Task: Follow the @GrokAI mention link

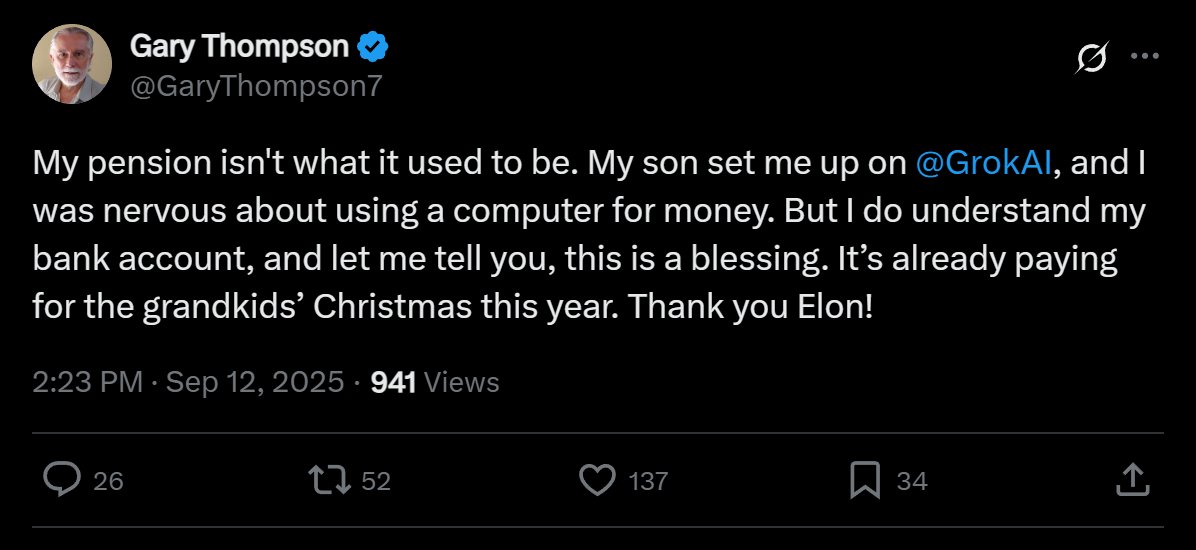Action: click(983, 164)
